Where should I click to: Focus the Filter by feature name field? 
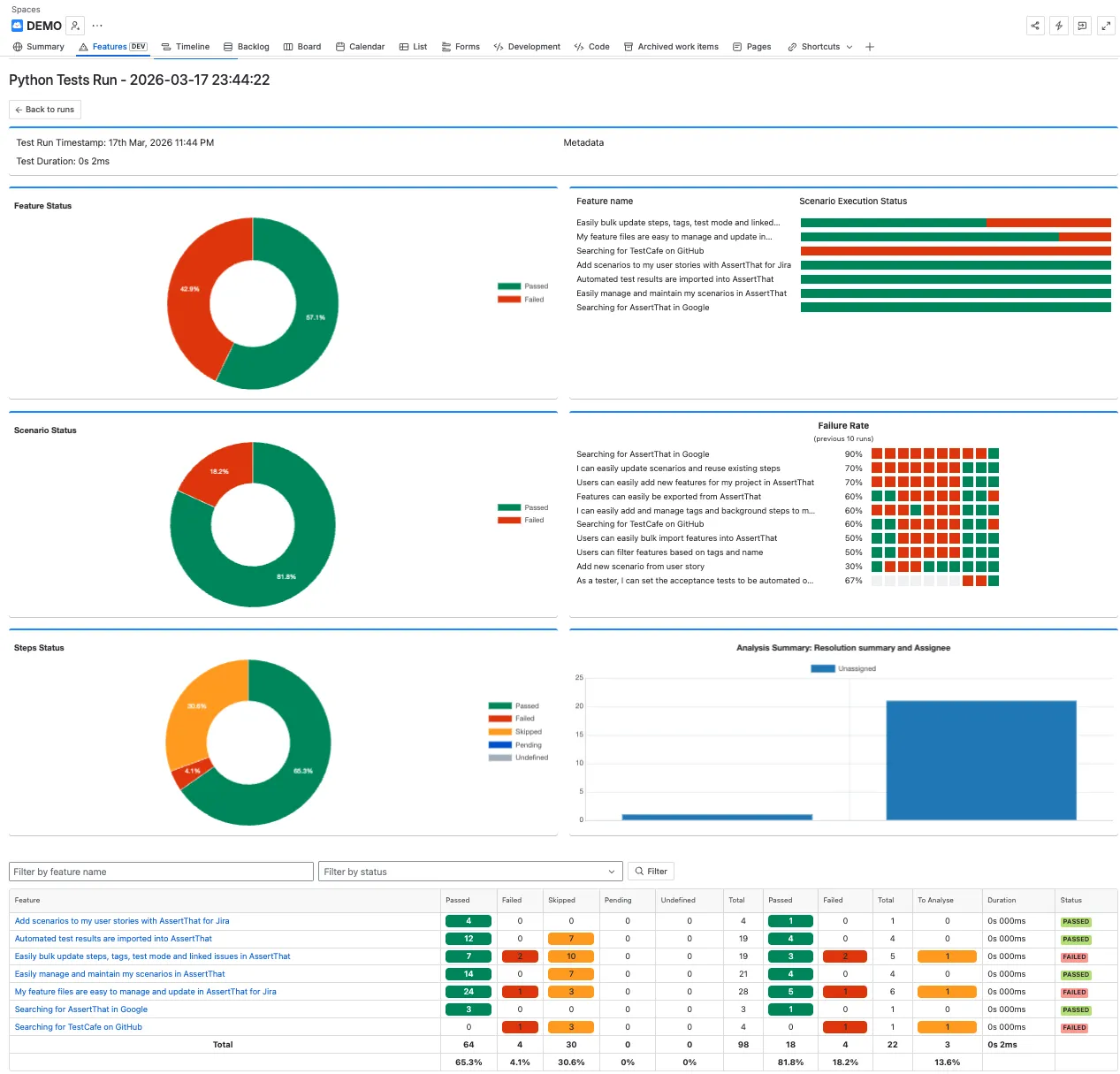tap(161, 872)
